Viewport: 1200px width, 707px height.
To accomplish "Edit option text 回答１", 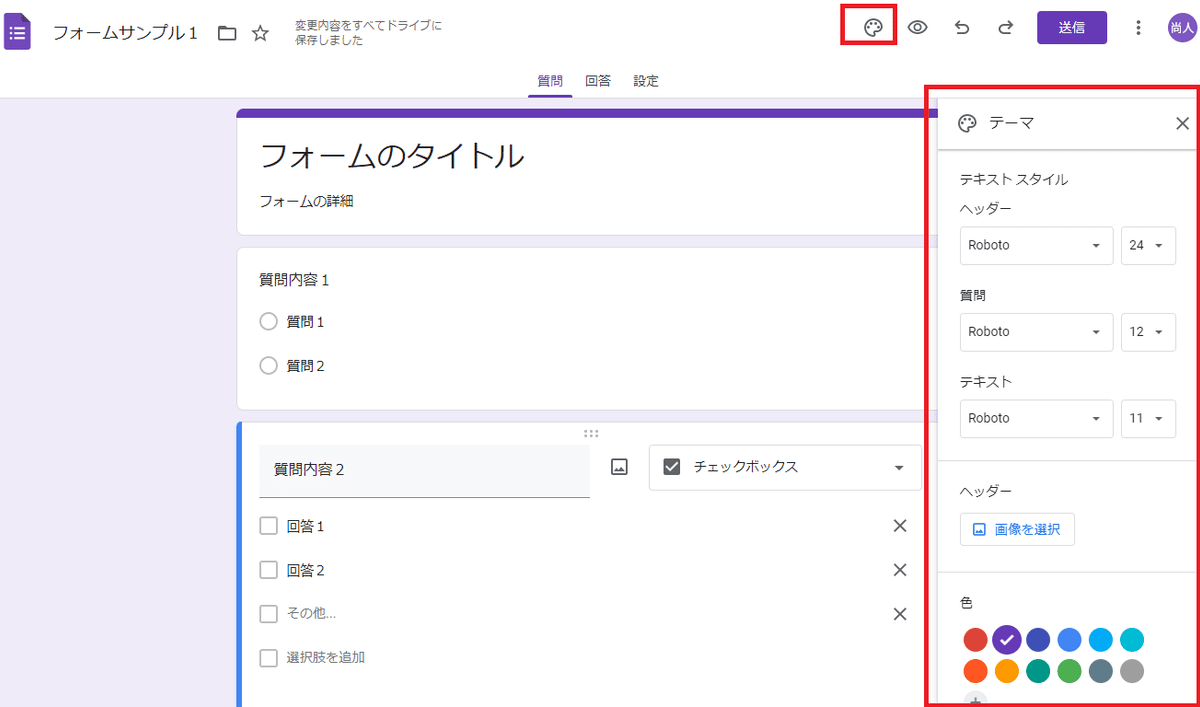I will tap(306, 526).
